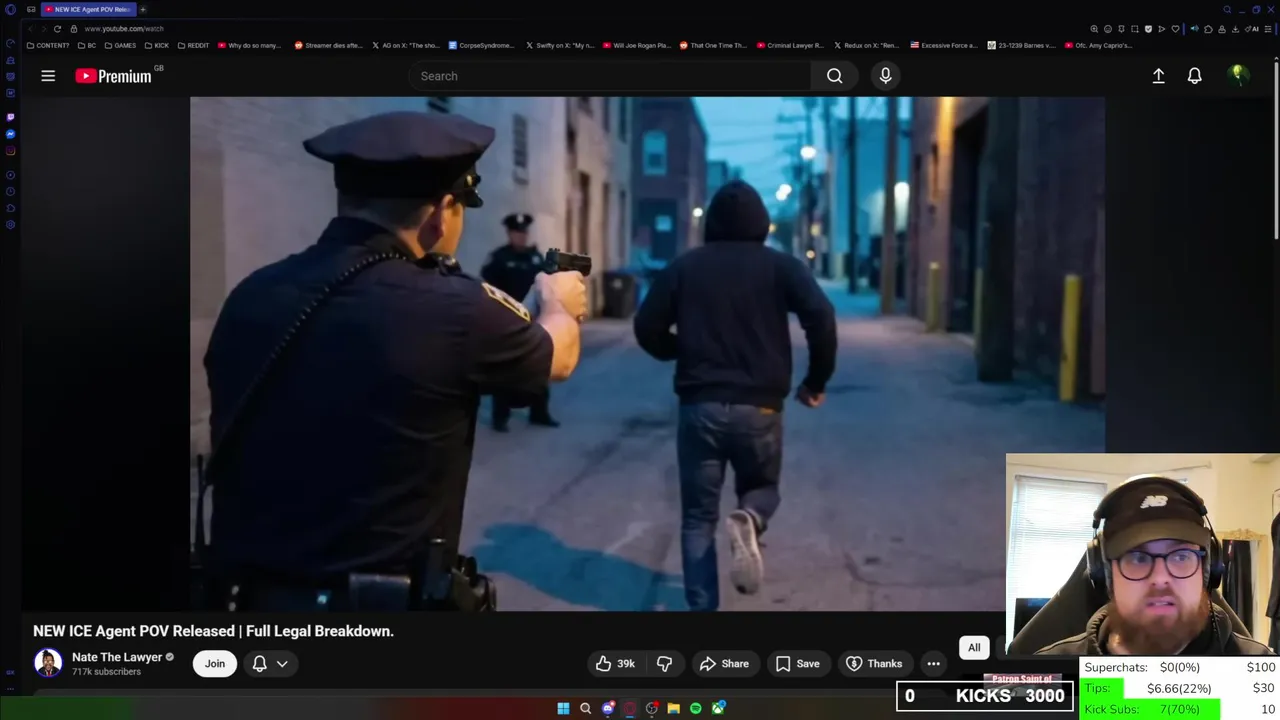
Task: Open the AI assistant toolbar button
Action: click(1252, 29)
